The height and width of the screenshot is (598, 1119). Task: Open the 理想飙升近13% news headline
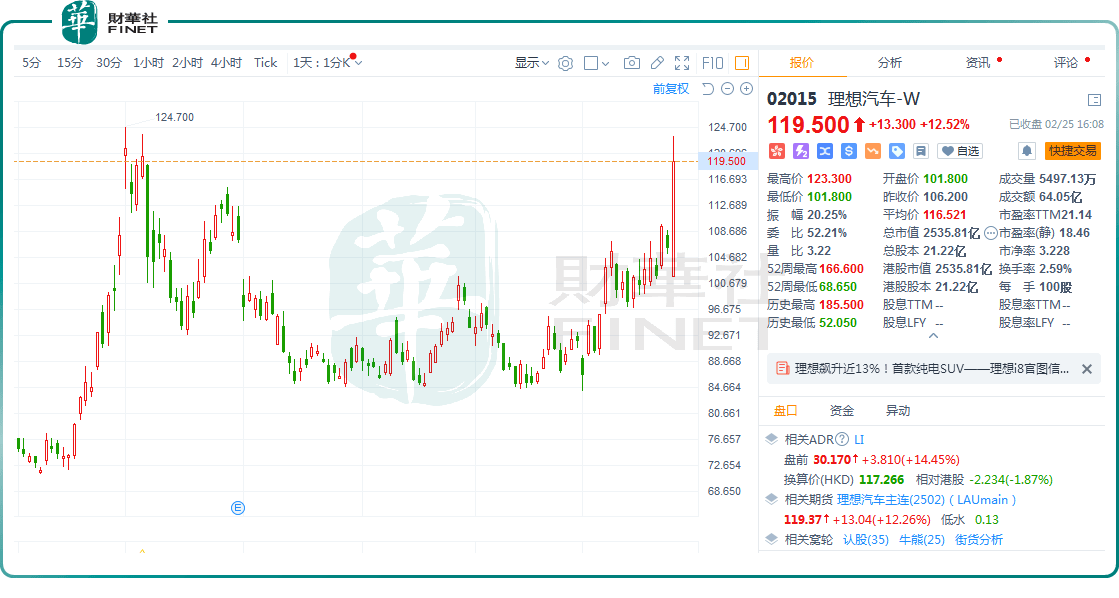tap(931, 368)
